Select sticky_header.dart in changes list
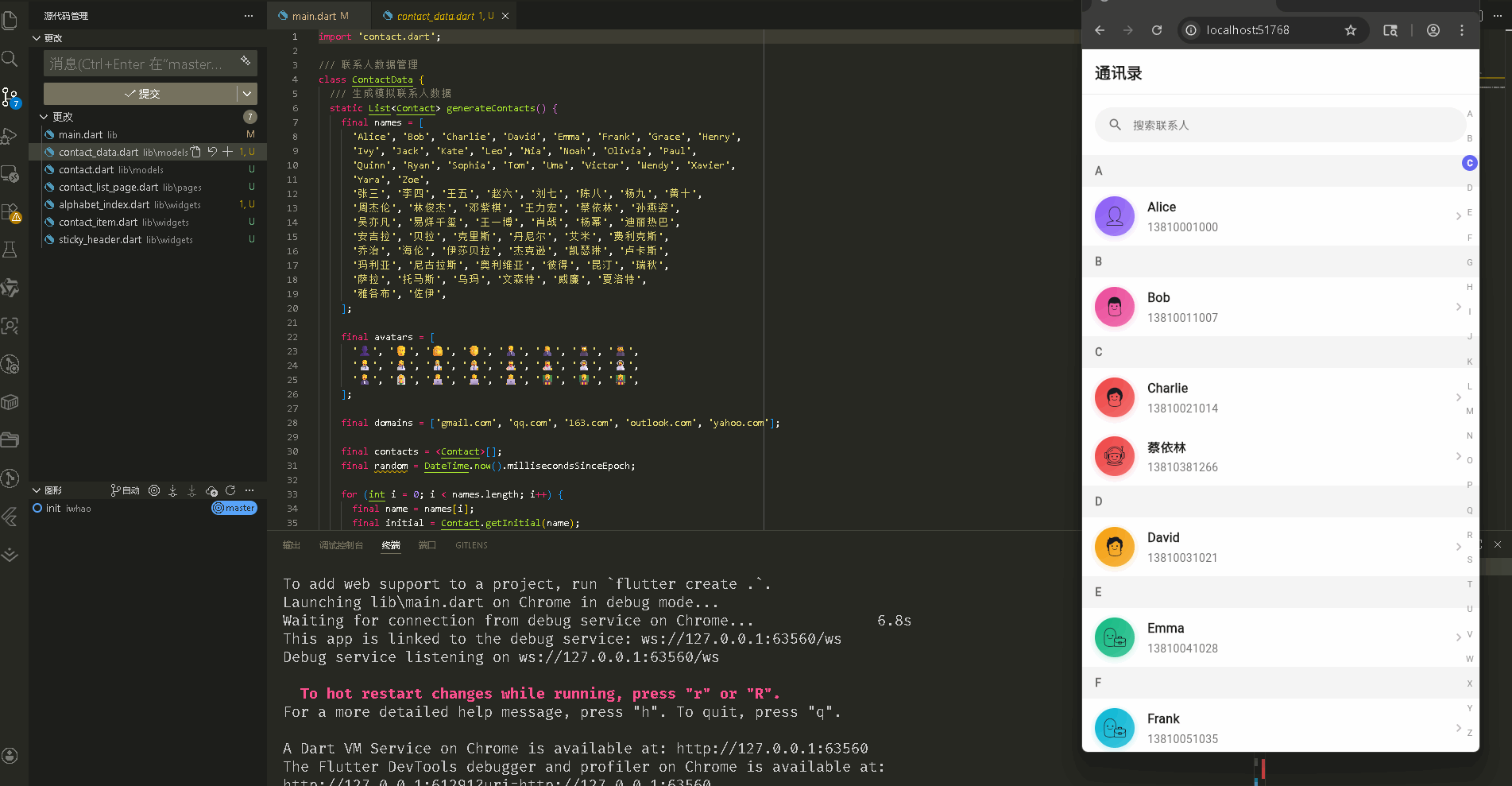This screenshot has width=1512, height=786. (148, 239)
